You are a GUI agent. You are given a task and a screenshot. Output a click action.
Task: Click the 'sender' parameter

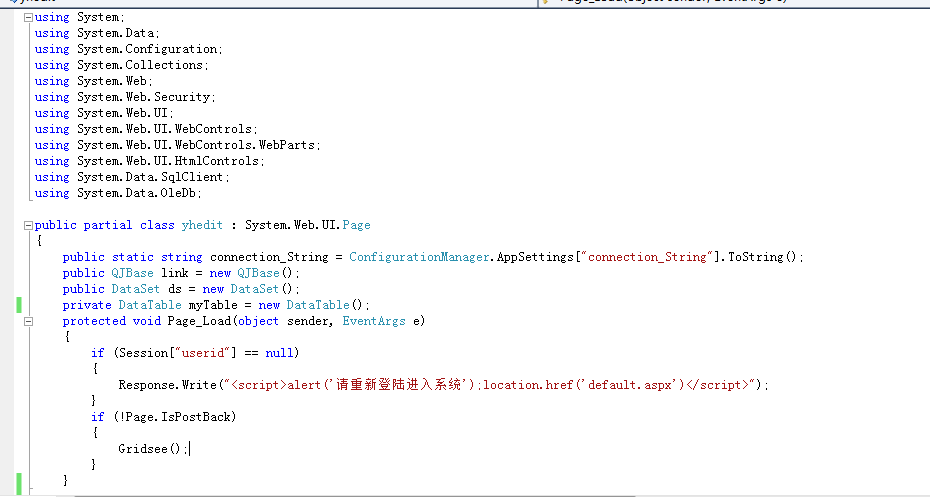(x=308, y=321)
